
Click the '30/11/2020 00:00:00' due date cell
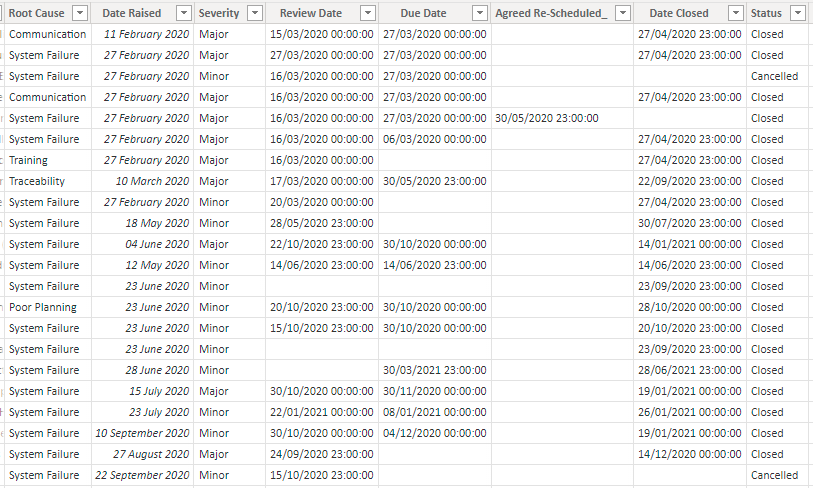click(434, 391)
